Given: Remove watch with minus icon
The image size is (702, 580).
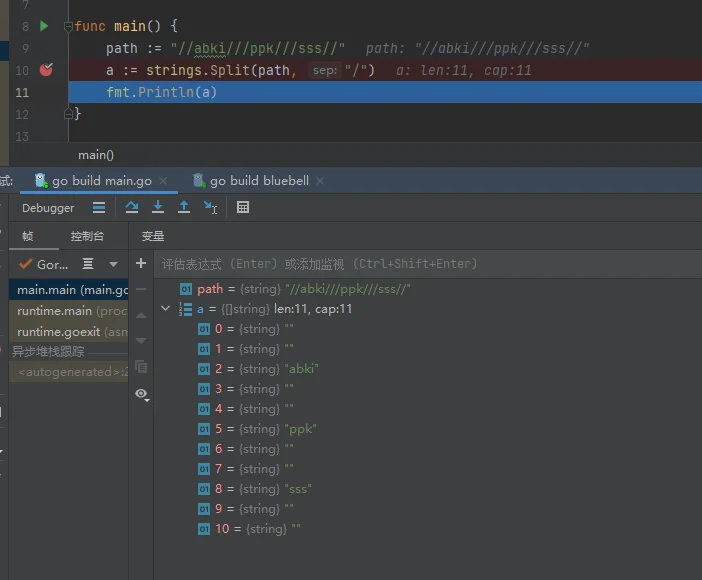Looking at the screenshot, I should [141, 289].
